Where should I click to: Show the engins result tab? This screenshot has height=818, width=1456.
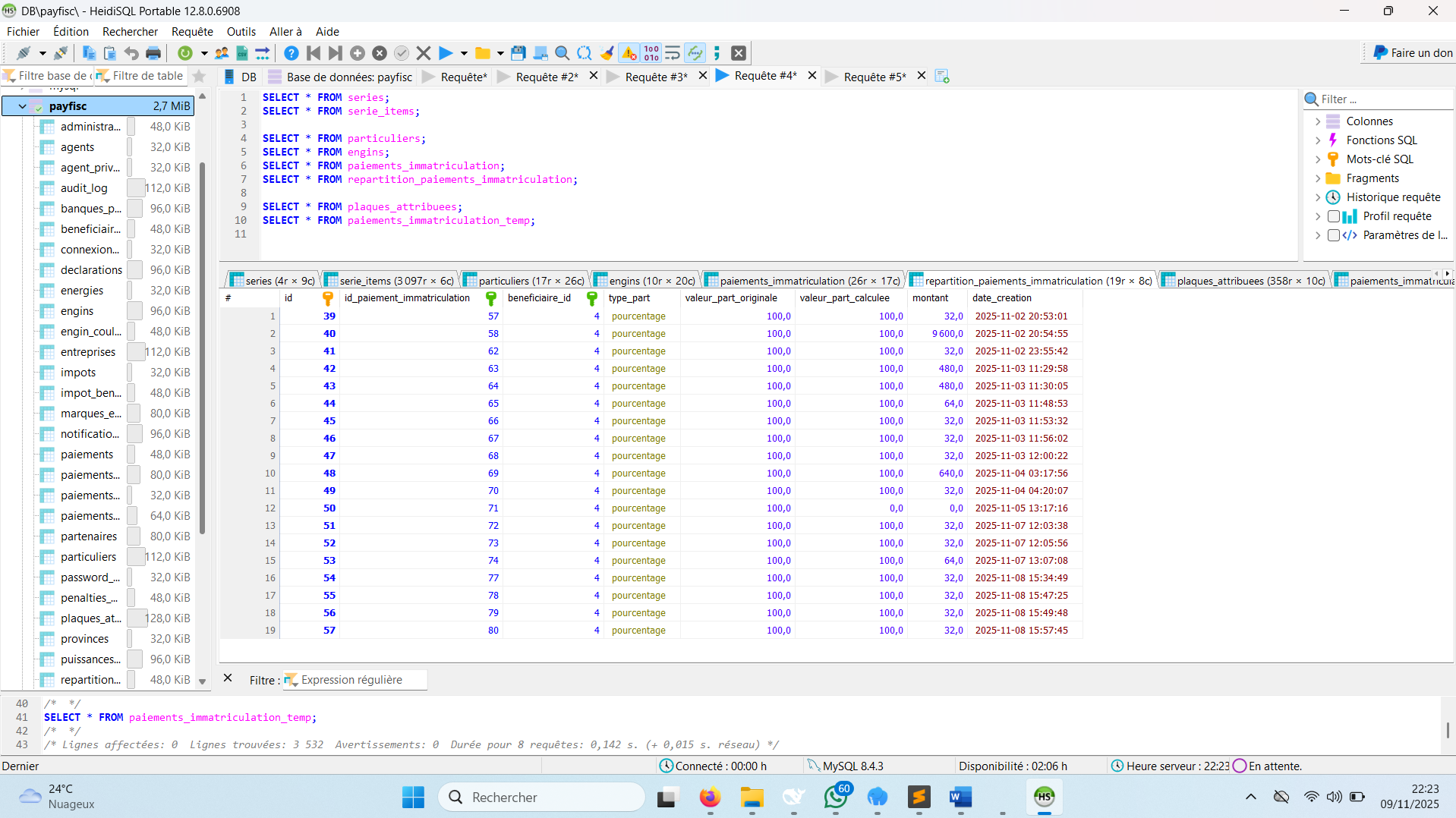(644, 281)
